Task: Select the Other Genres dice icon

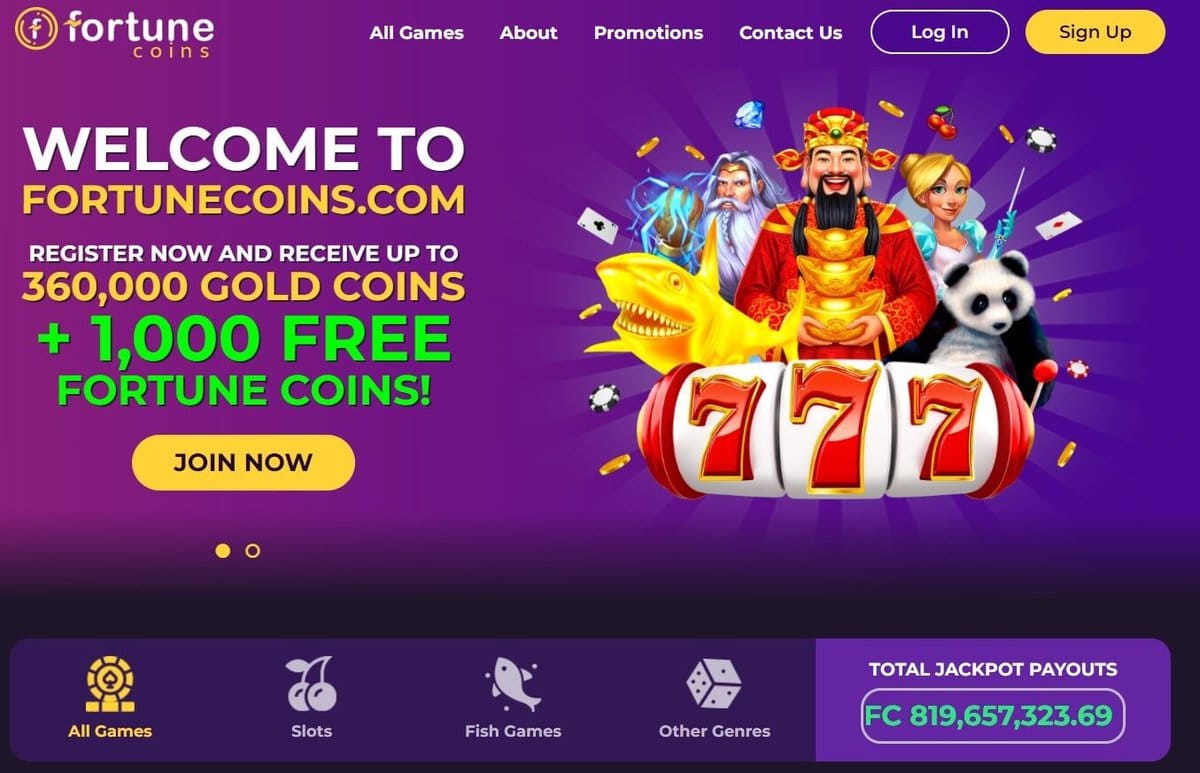Action: (x=714, y=684)
